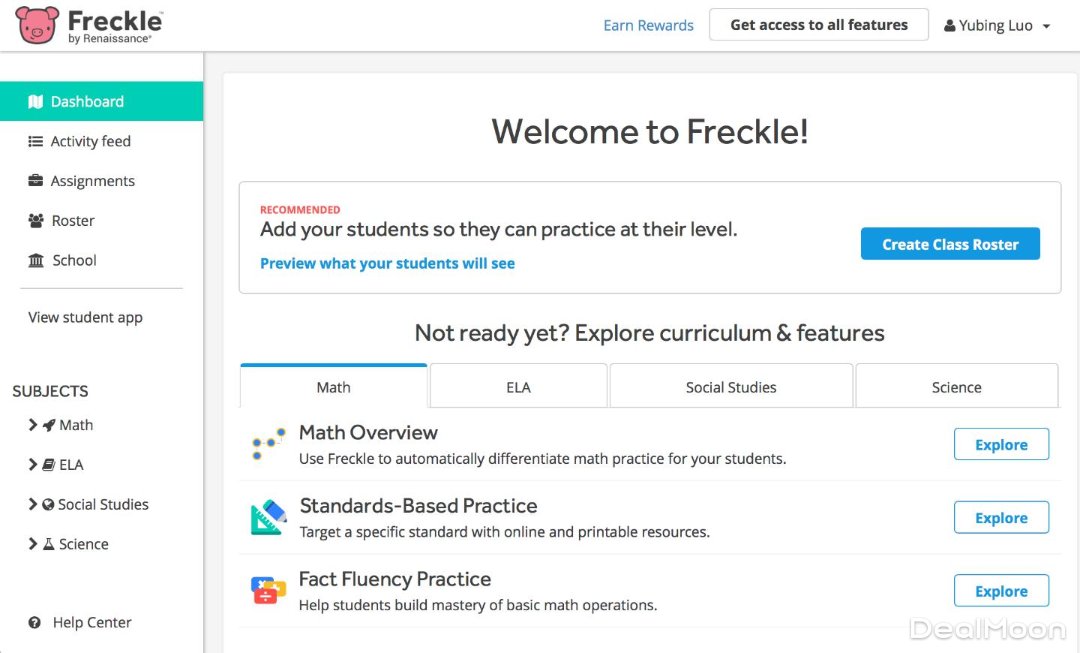Click the Dashboard map icon in sidebar

tap(36, 102)
